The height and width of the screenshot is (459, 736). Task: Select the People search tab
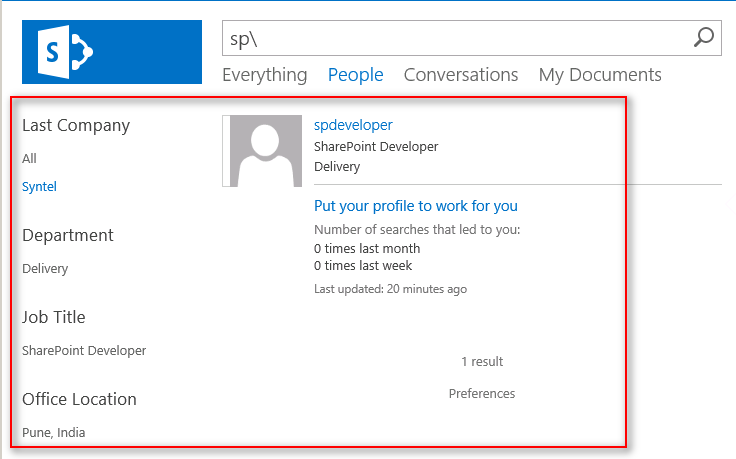pyautogui.click(x=355, y=75)
